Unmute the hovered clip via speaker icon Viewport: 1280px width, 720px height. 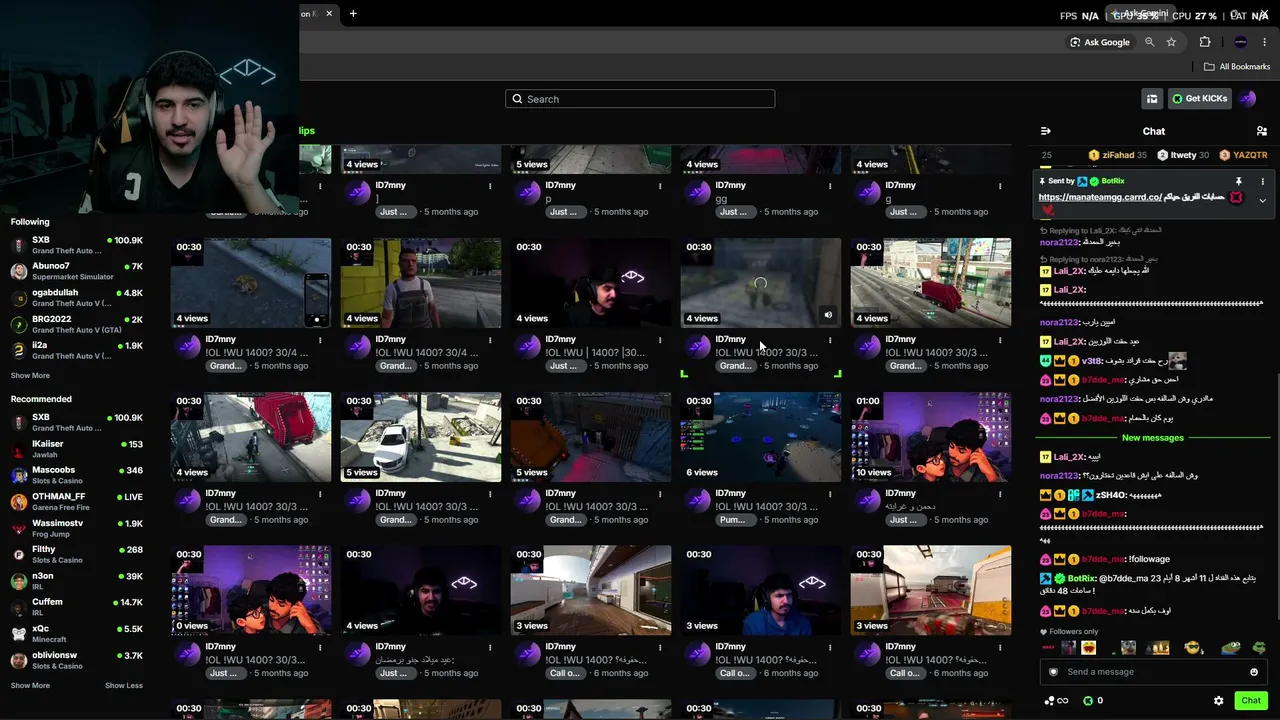tap(828, 316)
